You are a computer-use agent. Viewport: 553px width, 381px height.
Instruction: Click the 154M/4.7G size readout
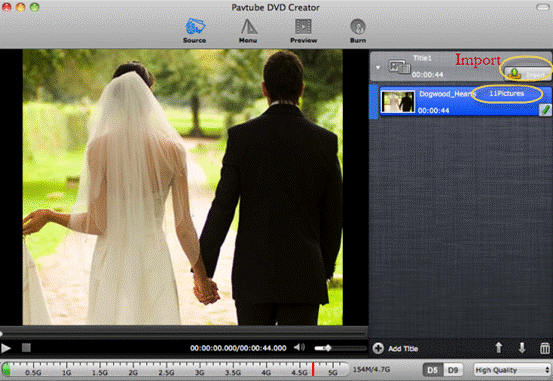coord(371,369)
